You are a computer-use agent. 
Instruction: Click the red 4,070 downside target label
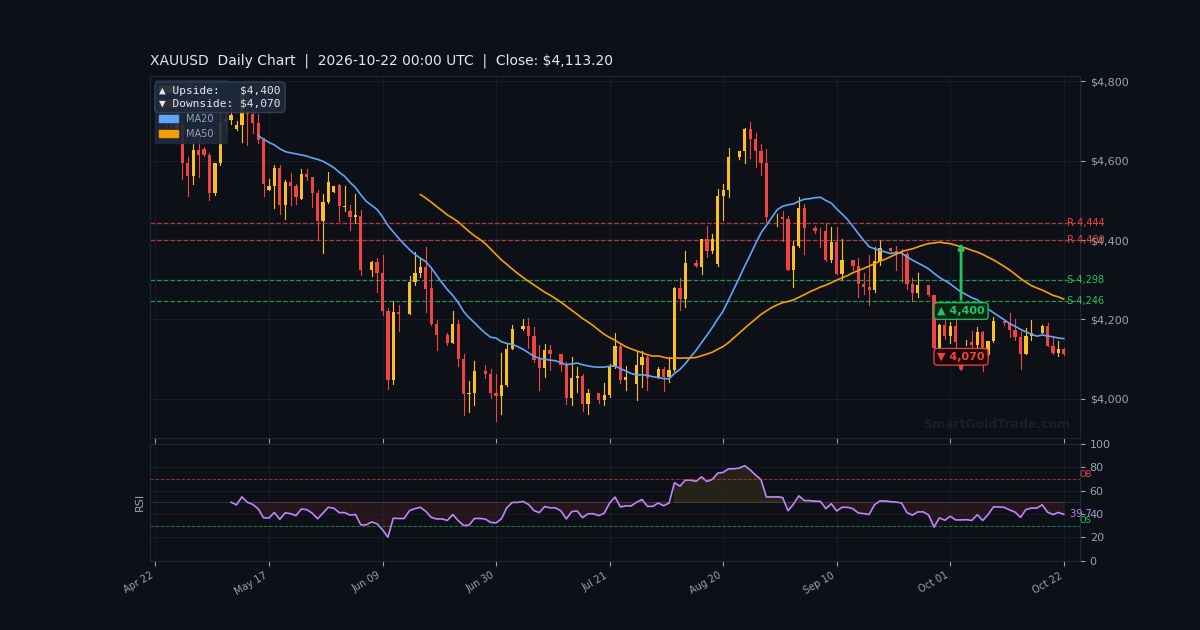tap(960, 356)
